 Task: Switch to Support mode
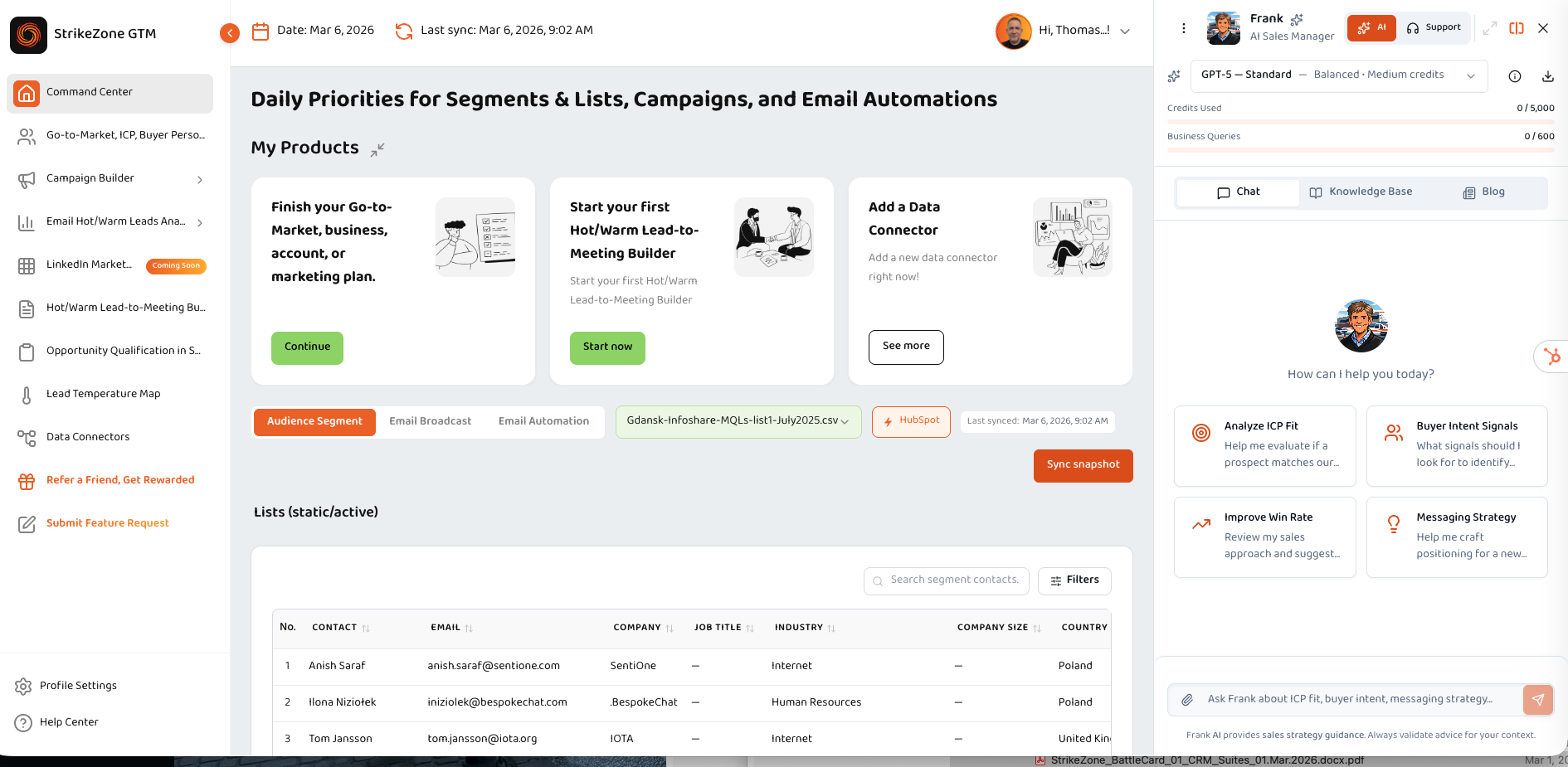pos(1434,27)
